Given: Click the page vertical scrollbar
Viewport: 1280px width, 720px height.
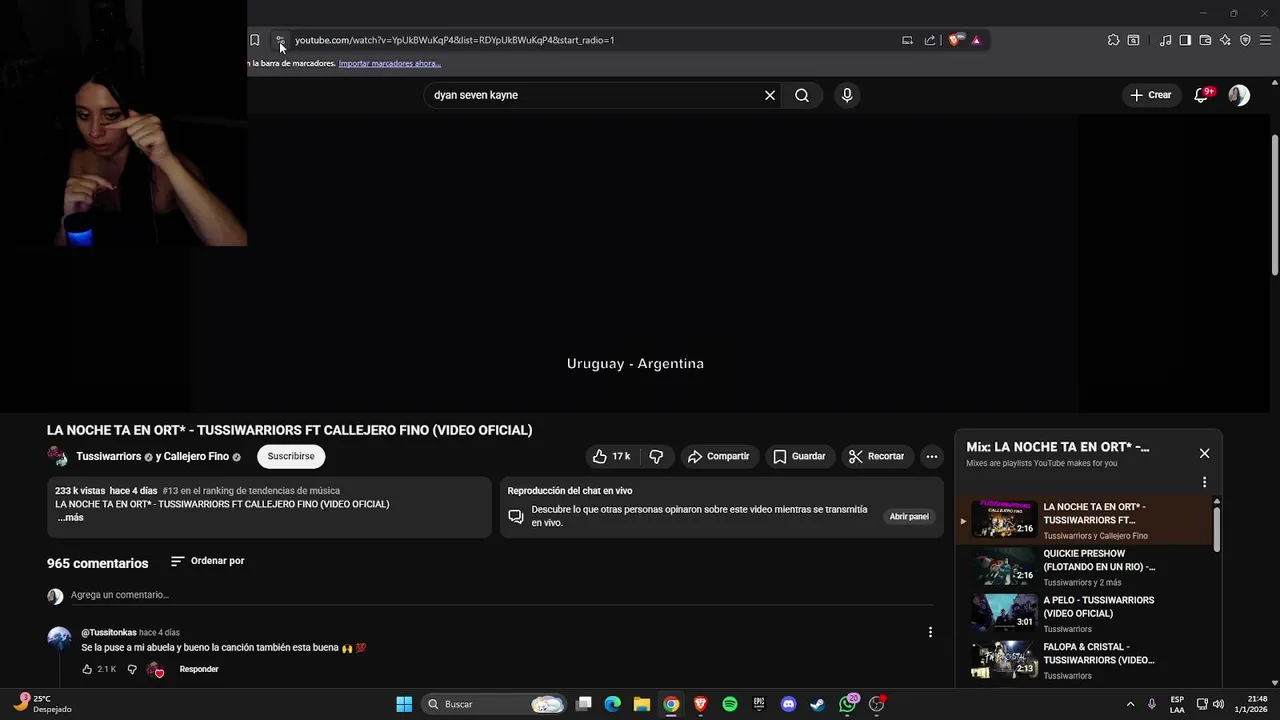Looking at the screenshot, I should [1275, 205].
